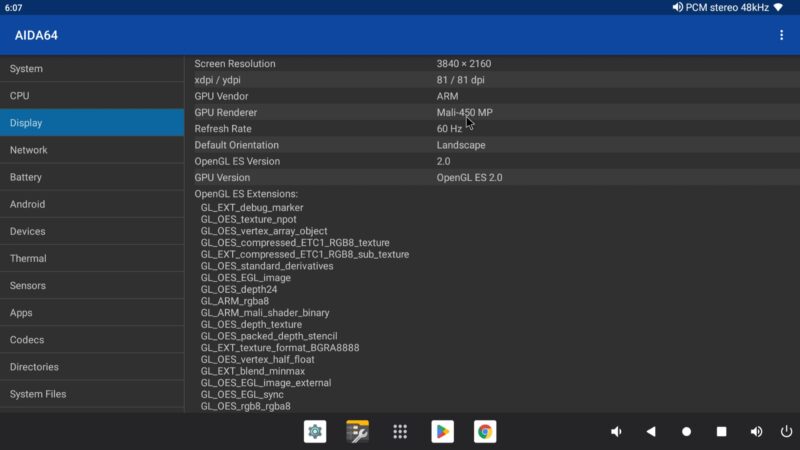
Task: Select the OpenGL ES Version label
Action: (x=237, y=161)
